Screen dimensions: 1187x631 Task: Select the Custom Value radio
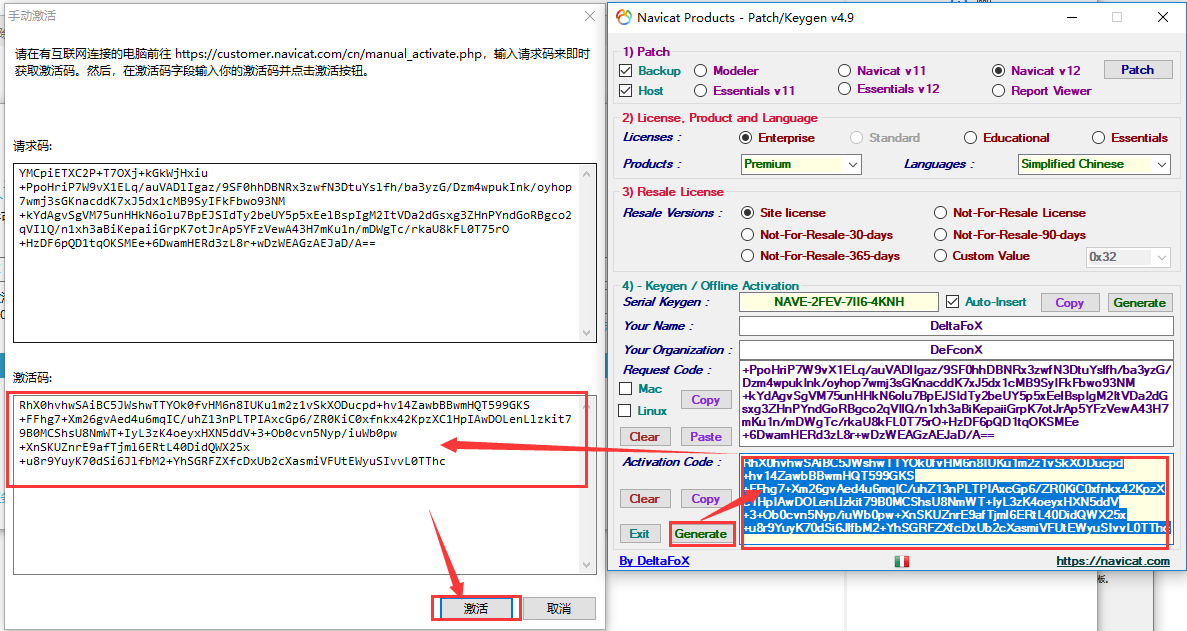click(x=940, y=256)
